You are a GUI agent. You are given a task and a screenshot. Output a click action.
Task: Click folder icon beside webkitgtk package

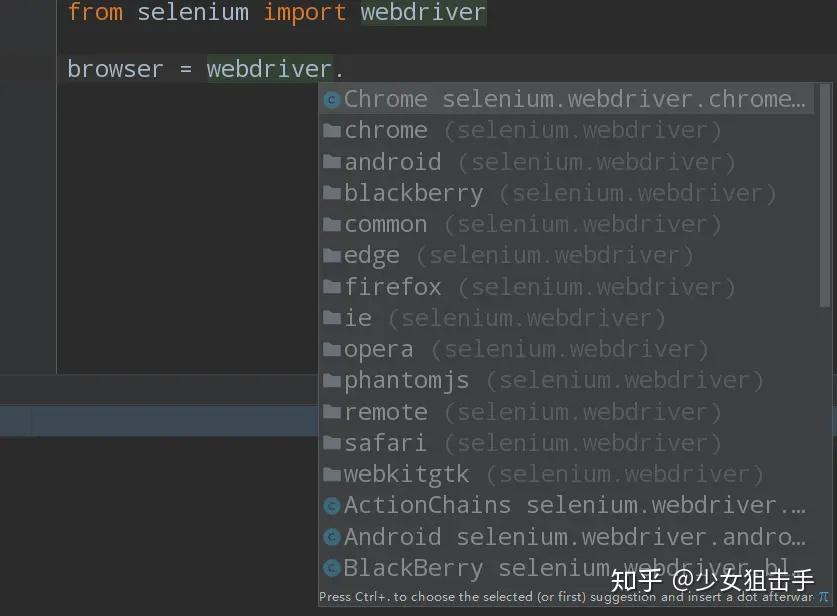pyautogui.click(x=332, y=474)
